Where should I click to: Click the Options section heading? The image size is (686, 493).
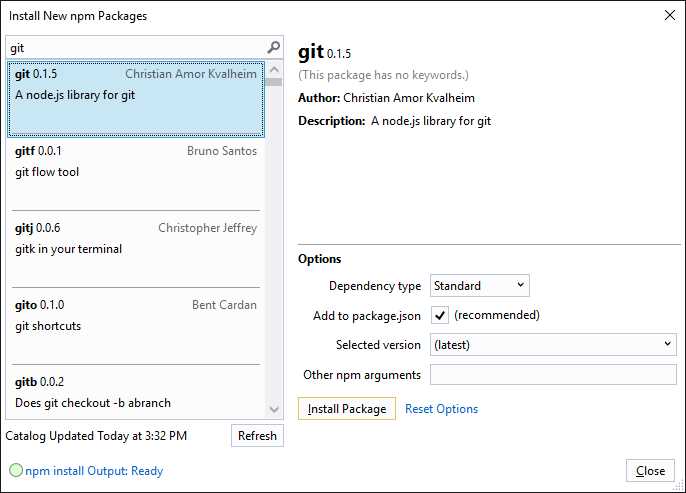click(319, 259)
